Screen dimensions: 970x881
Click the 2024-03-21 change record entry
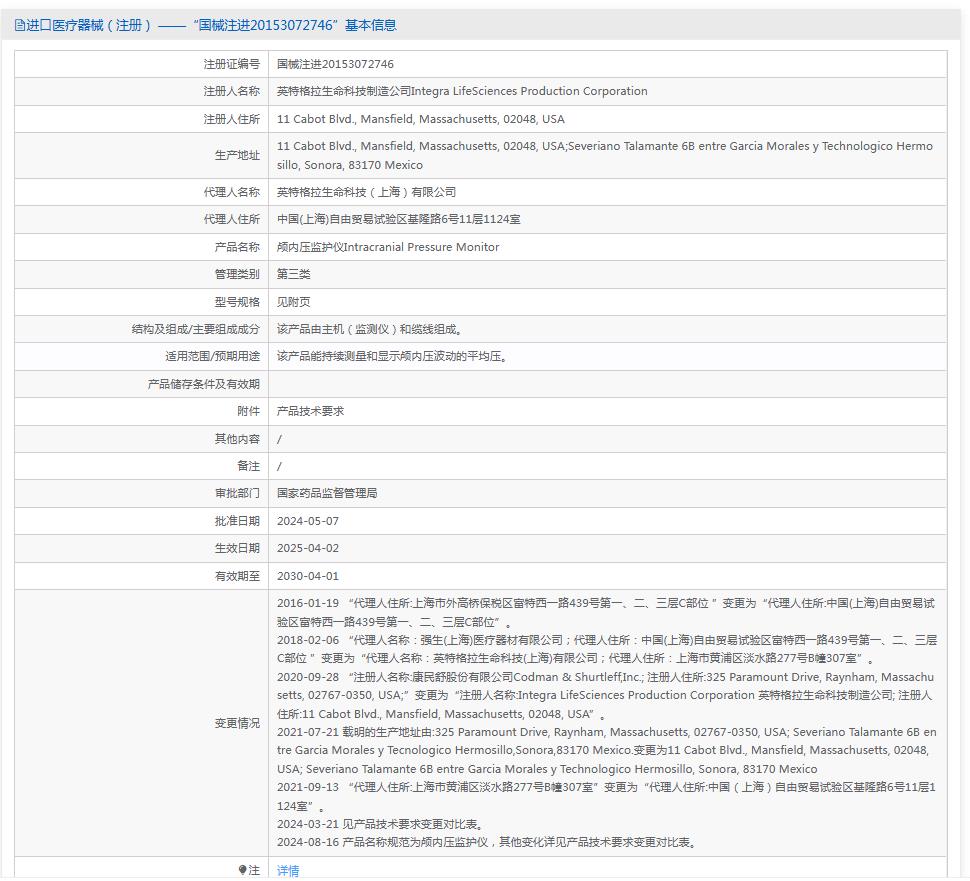click(381, 824)
